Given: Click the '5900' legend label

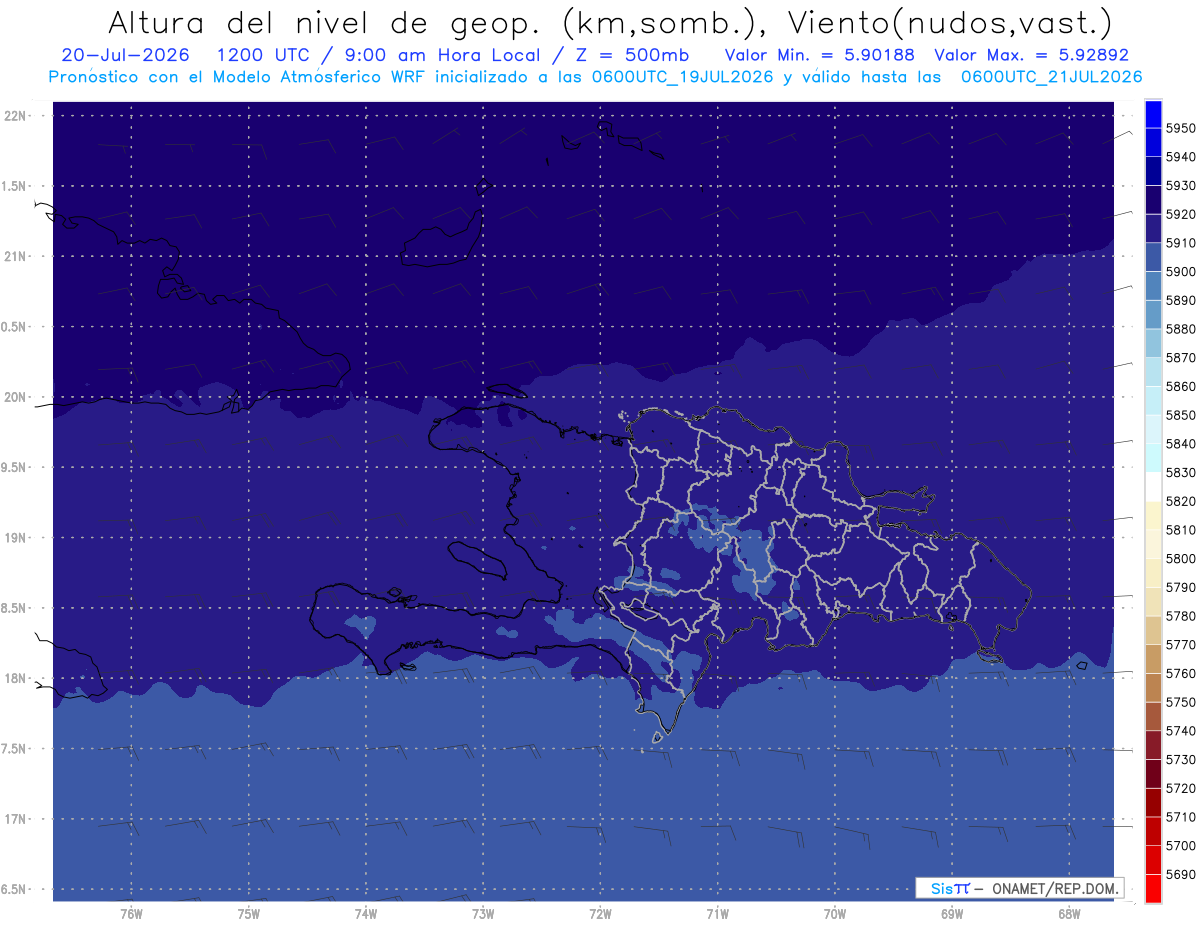Looking at the screenshot, I should click(x=1180, y=272).
